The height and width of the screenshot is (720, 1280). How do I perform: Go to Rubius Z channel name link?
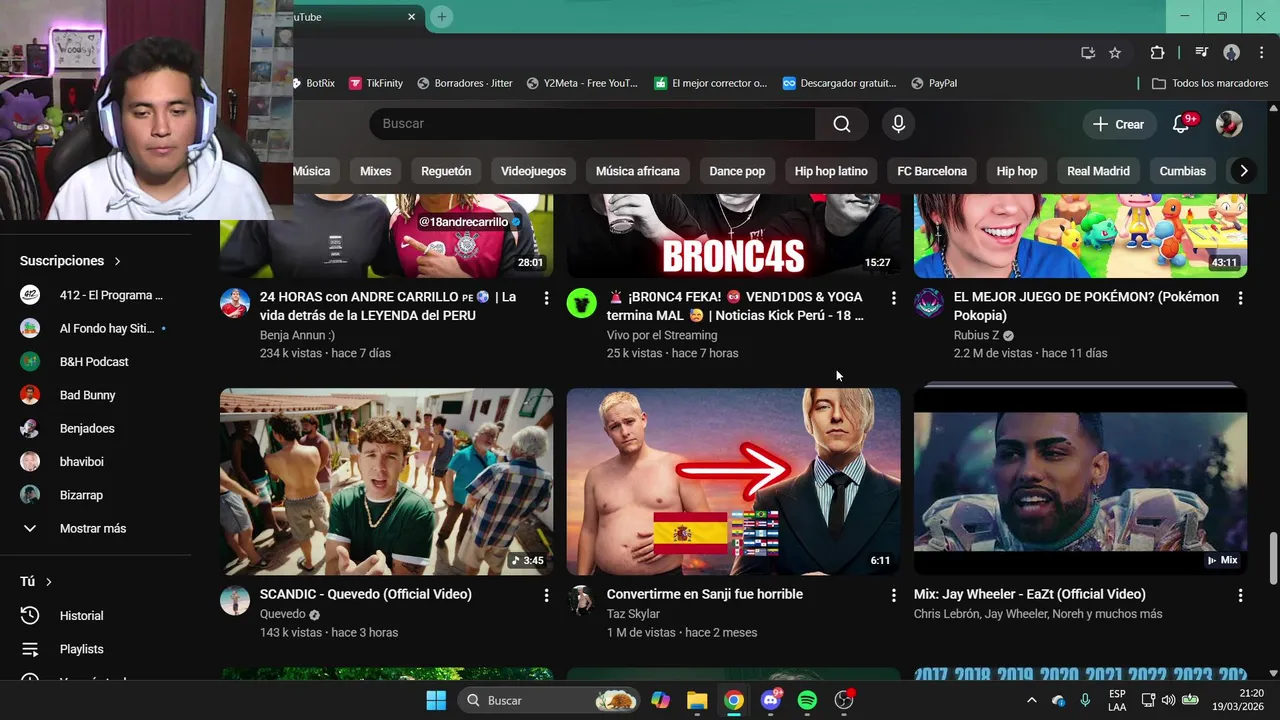click(x=976, y=335)
